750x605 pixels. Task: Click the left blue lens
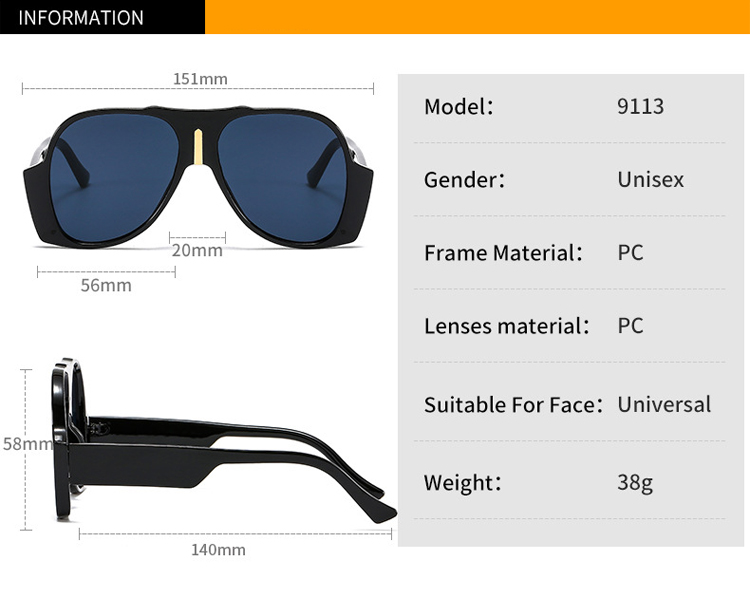(114, 178)
